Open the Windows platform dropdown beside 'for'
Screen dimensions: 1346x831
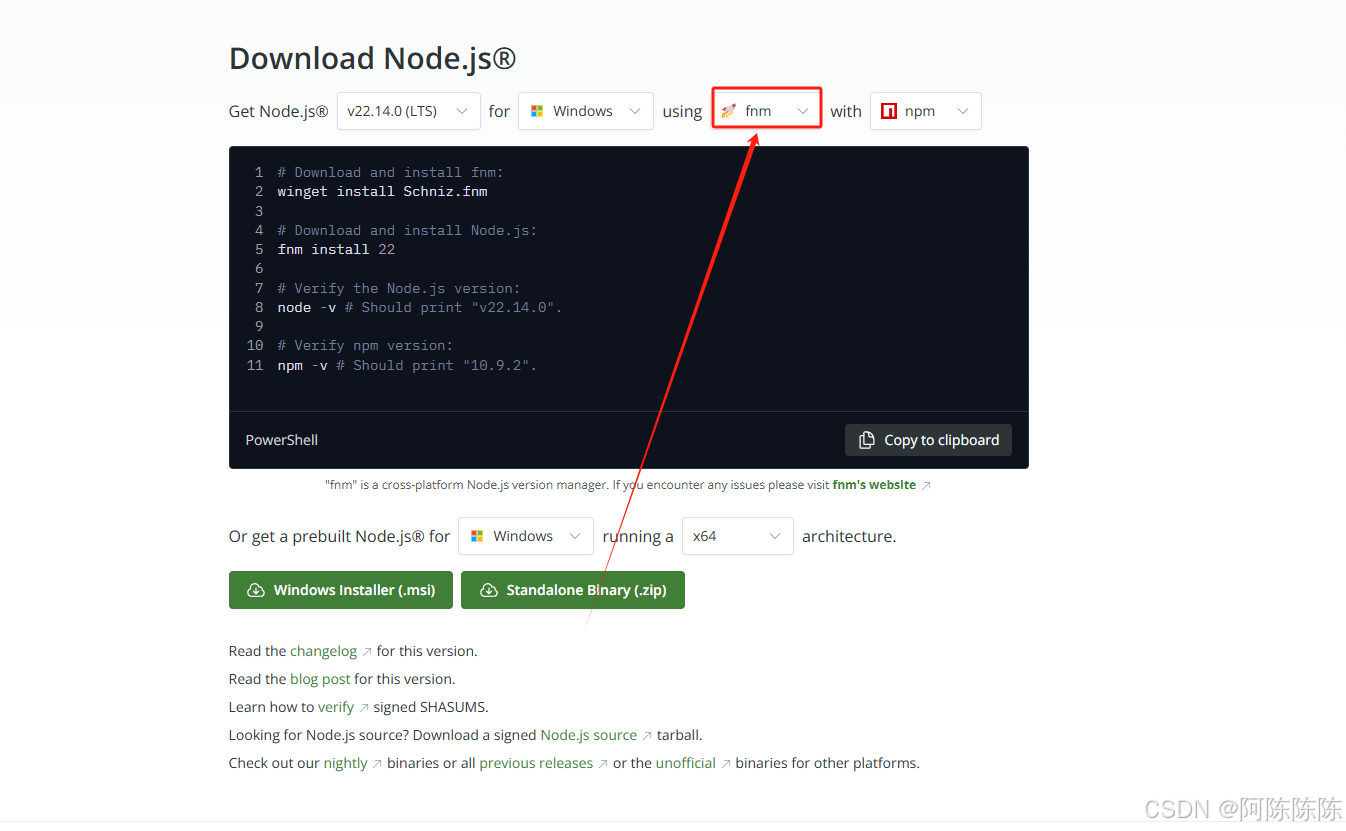(586, 111)
